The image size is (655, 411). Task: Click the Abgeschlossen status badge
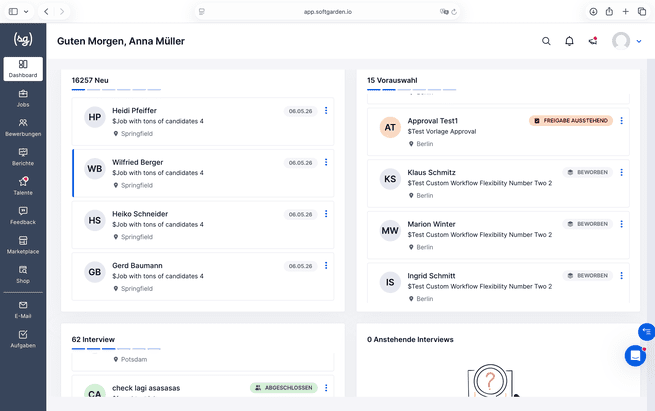coord(284,388)
